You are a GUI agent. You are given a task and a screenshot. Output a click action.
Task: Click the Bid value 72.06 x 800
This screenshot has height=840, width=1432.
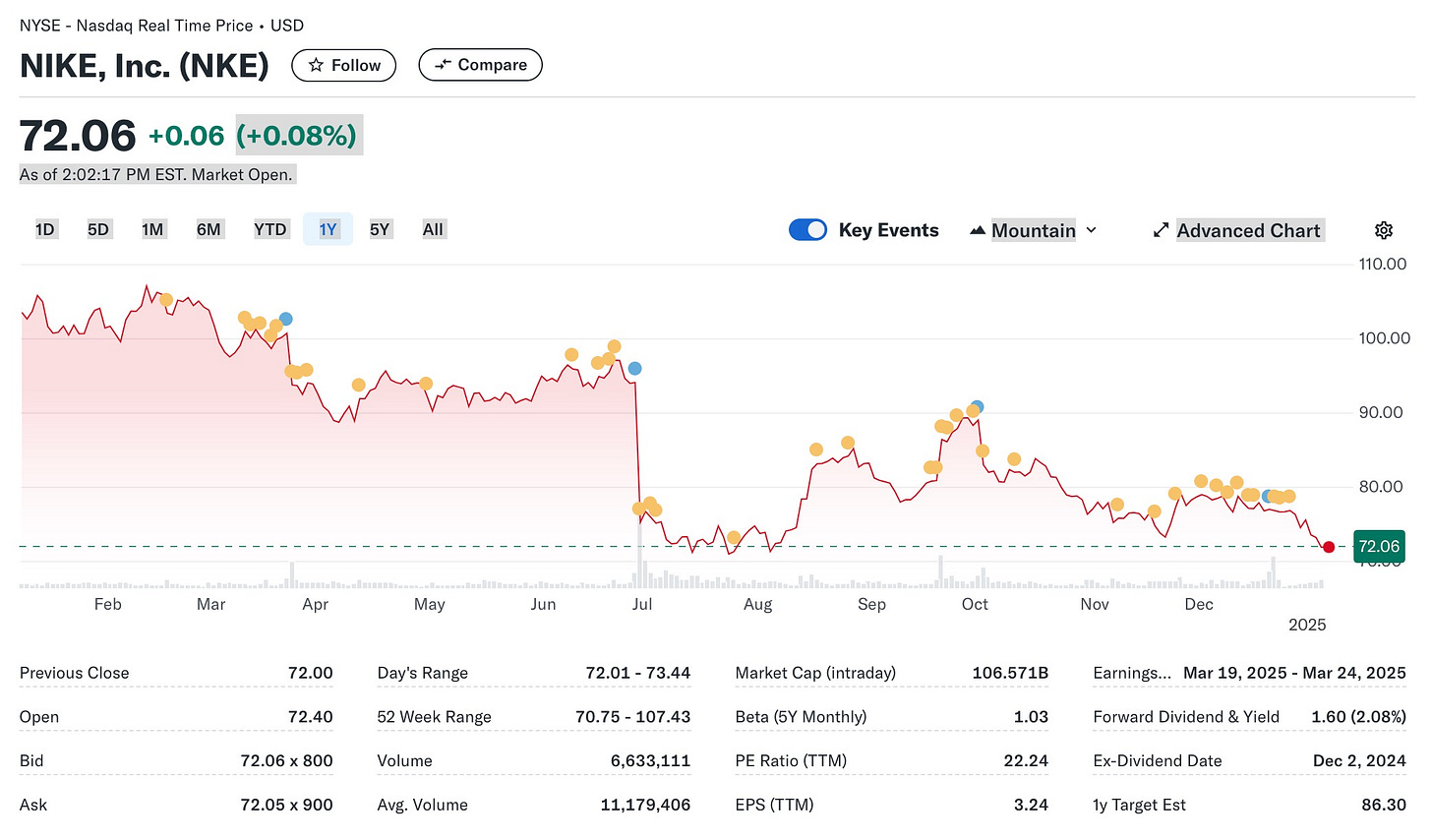tap(286, 760)
